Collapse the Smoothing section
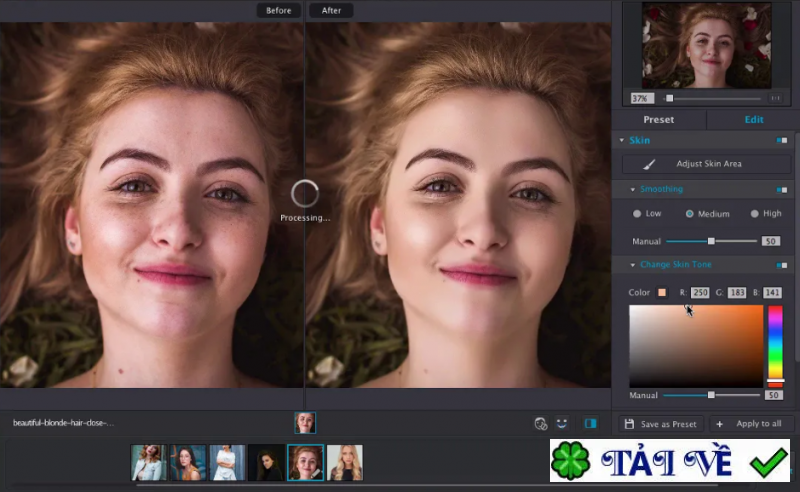This screenshot has height=492, width=800. coord(632,189)
